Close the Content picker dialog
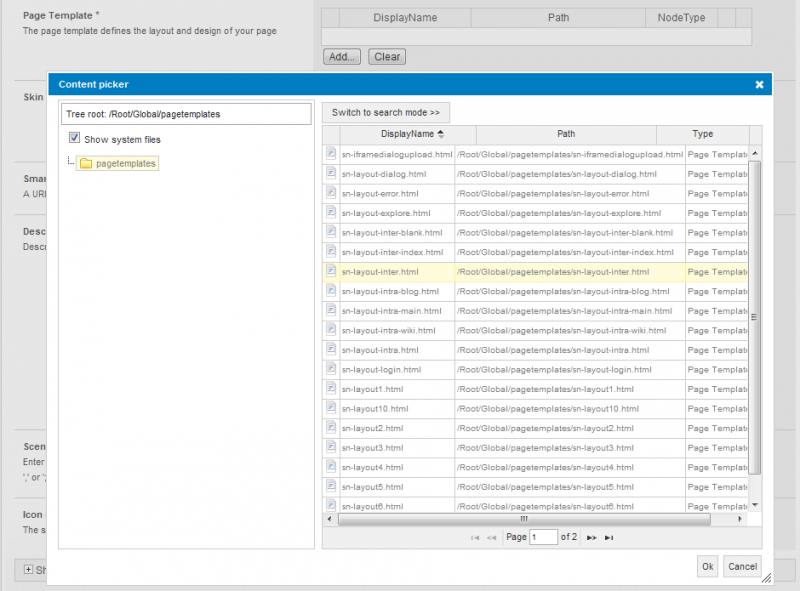The width and height of the screenshot is (800, 591). coord(759,85)
